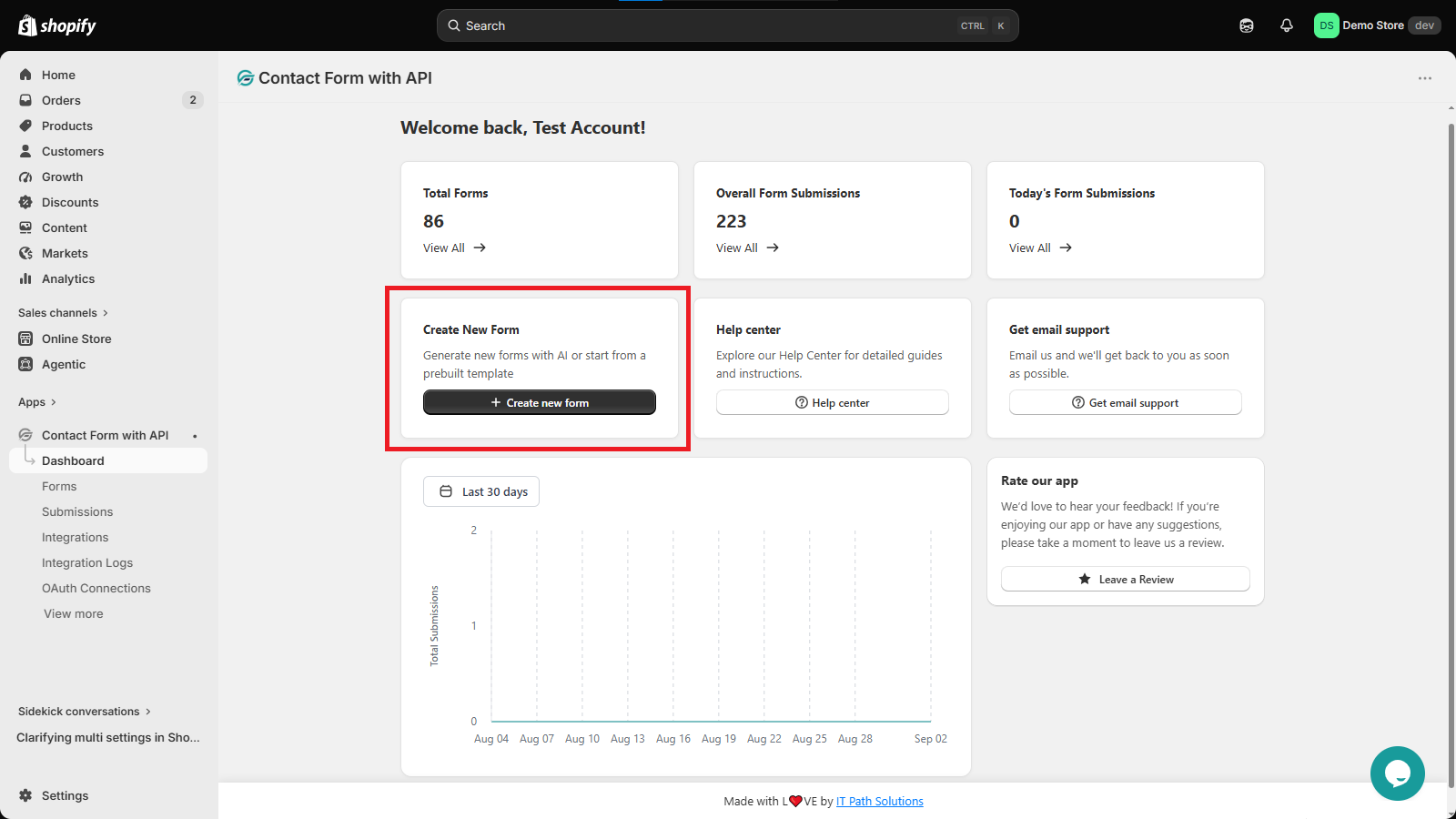Click the Leave a Review button
The width and height of the screenshot is (1456, 819).
1126,579
